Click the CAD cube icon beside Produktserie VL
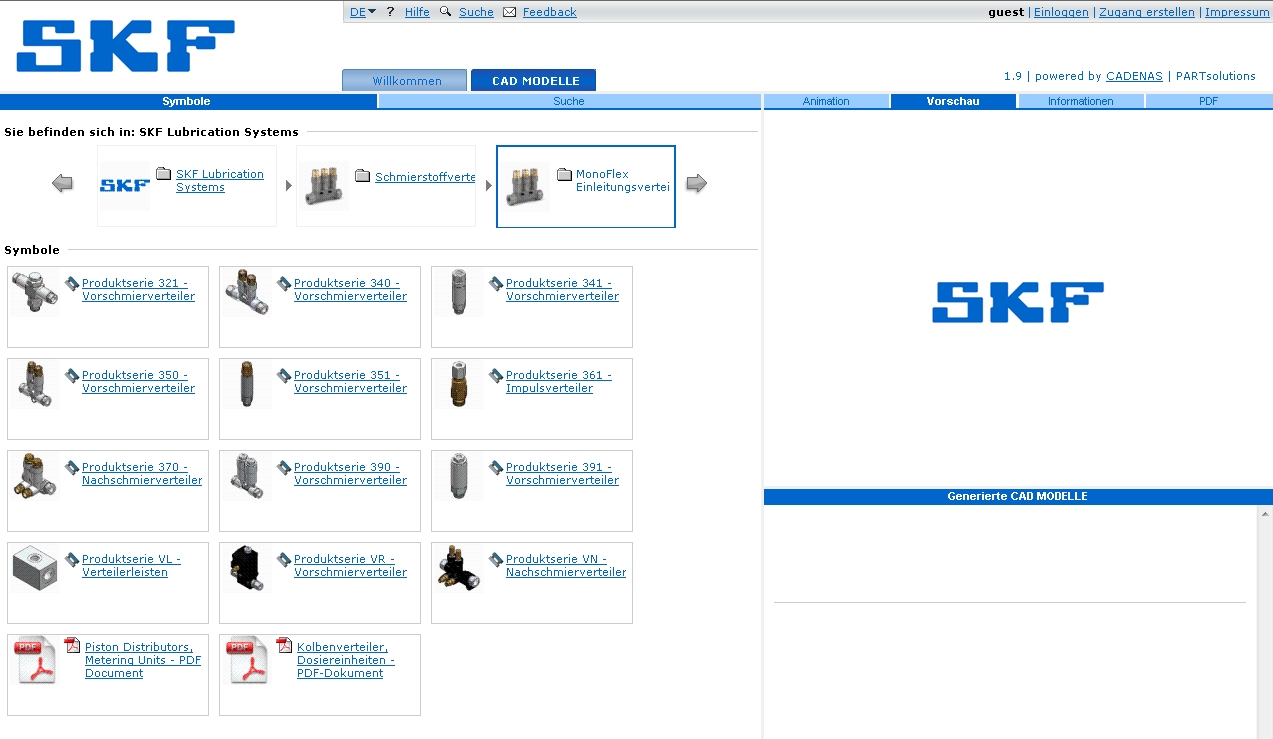Image resolution: width=1273 pixels, height=739 pixels. [x=70, y=558]
